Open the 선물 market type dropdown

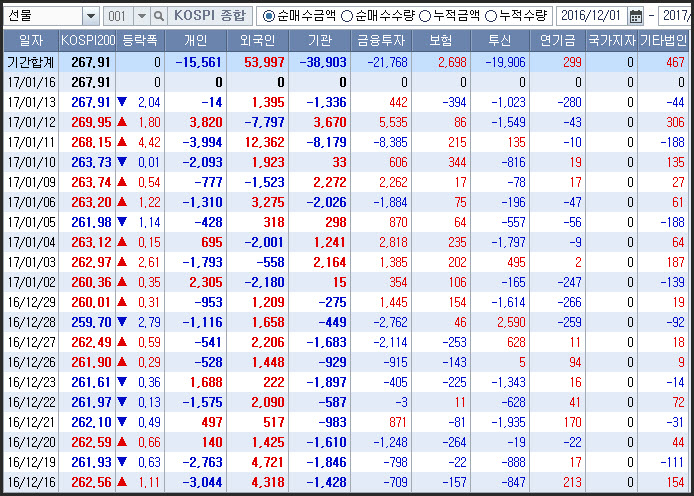click(x=91, y=16)
